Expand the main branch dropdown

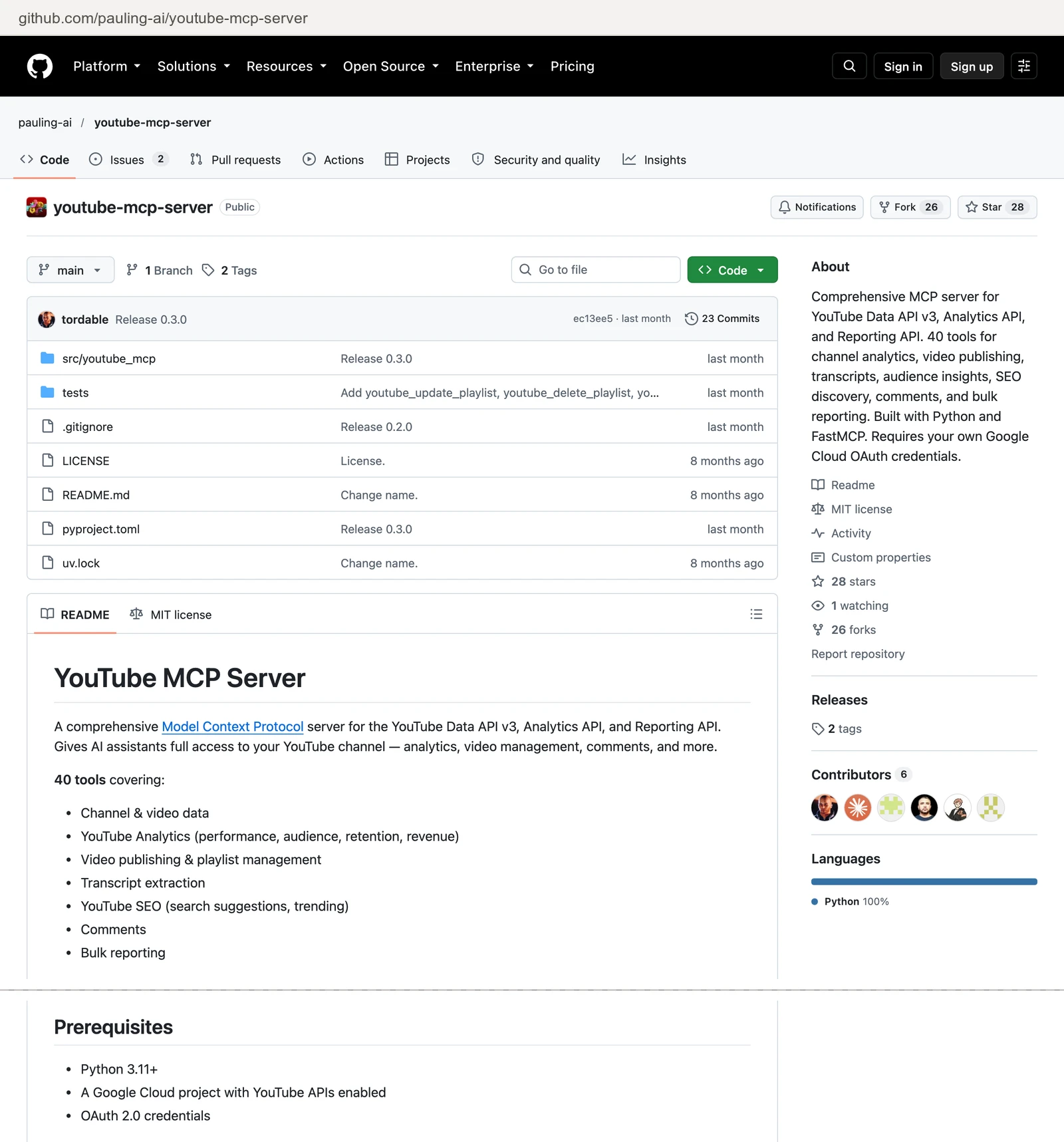coord(70,270)
